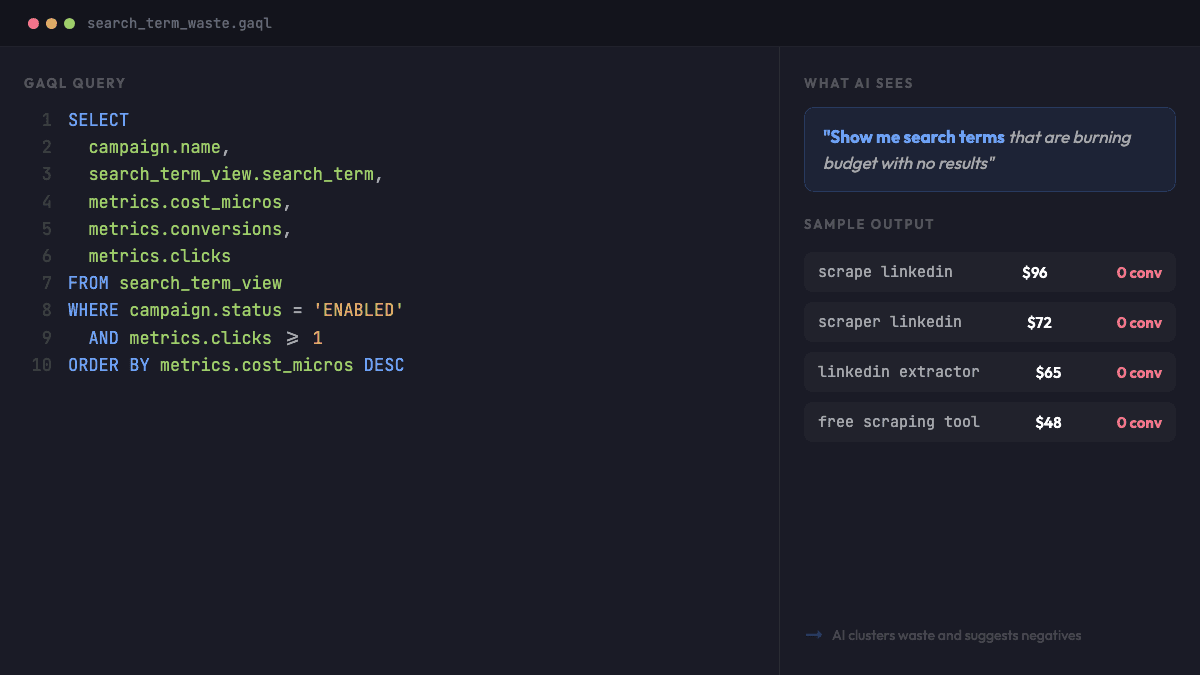Select the '0 conv' badge on 'free scraping tool' row
The width and height of the screenshot is (1200, 675).
[1139, 422]
